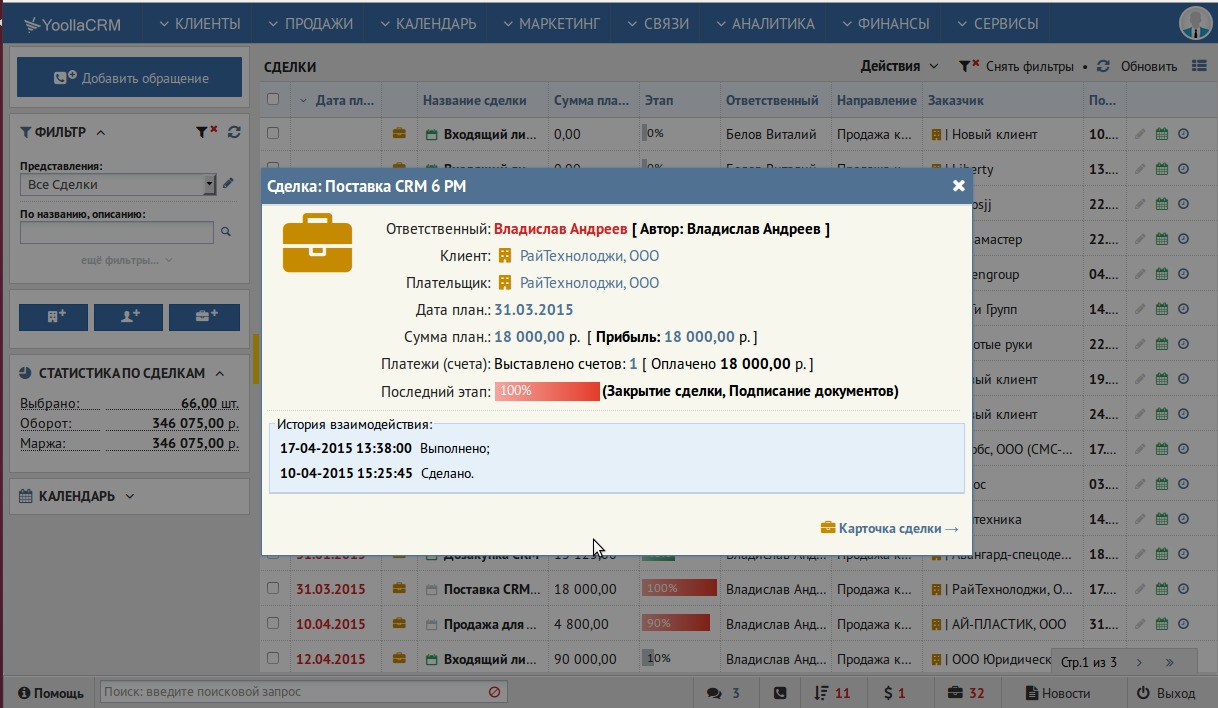Close the Поставка CRM 6 PM deal popup
The height and width of the screenshot is (708, 1218).
point(958,186)
